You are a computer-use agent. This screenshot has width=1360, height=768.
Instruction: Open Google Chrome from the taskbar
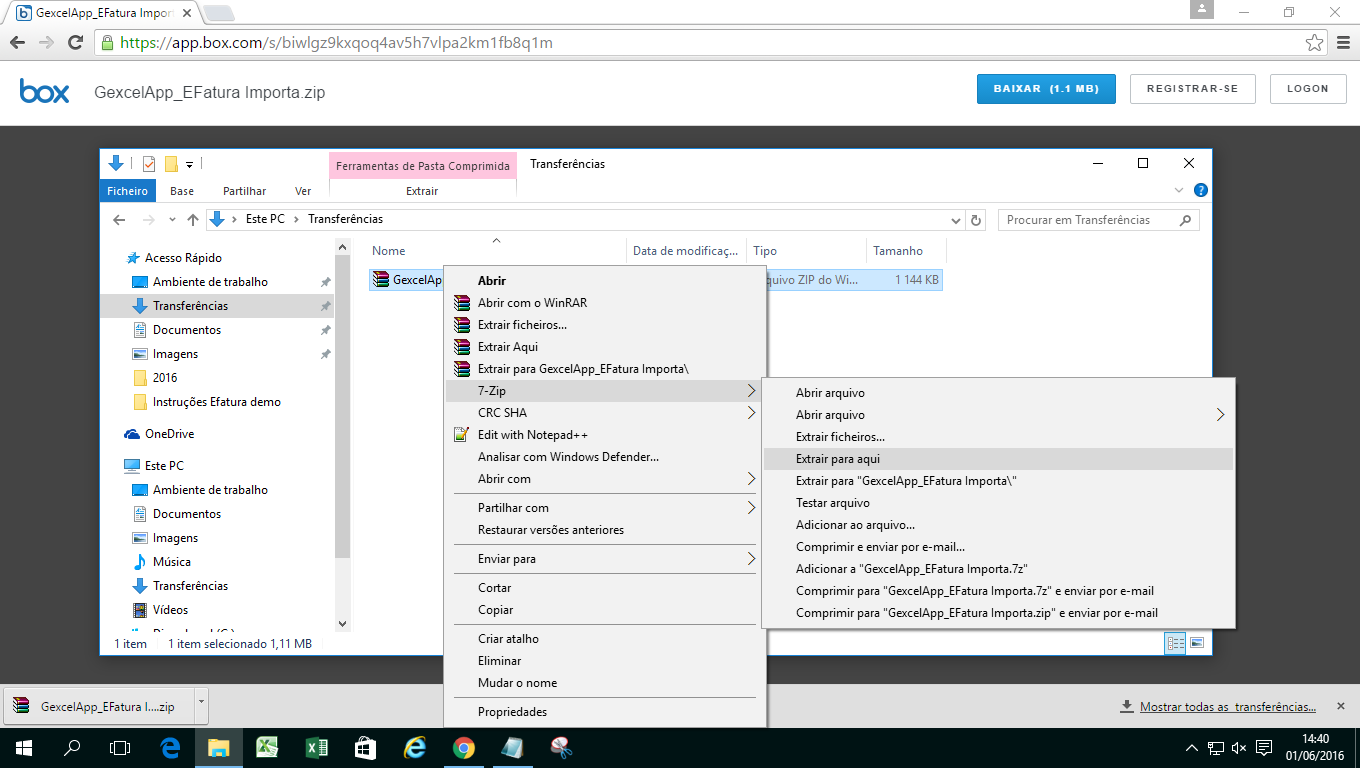463,747
